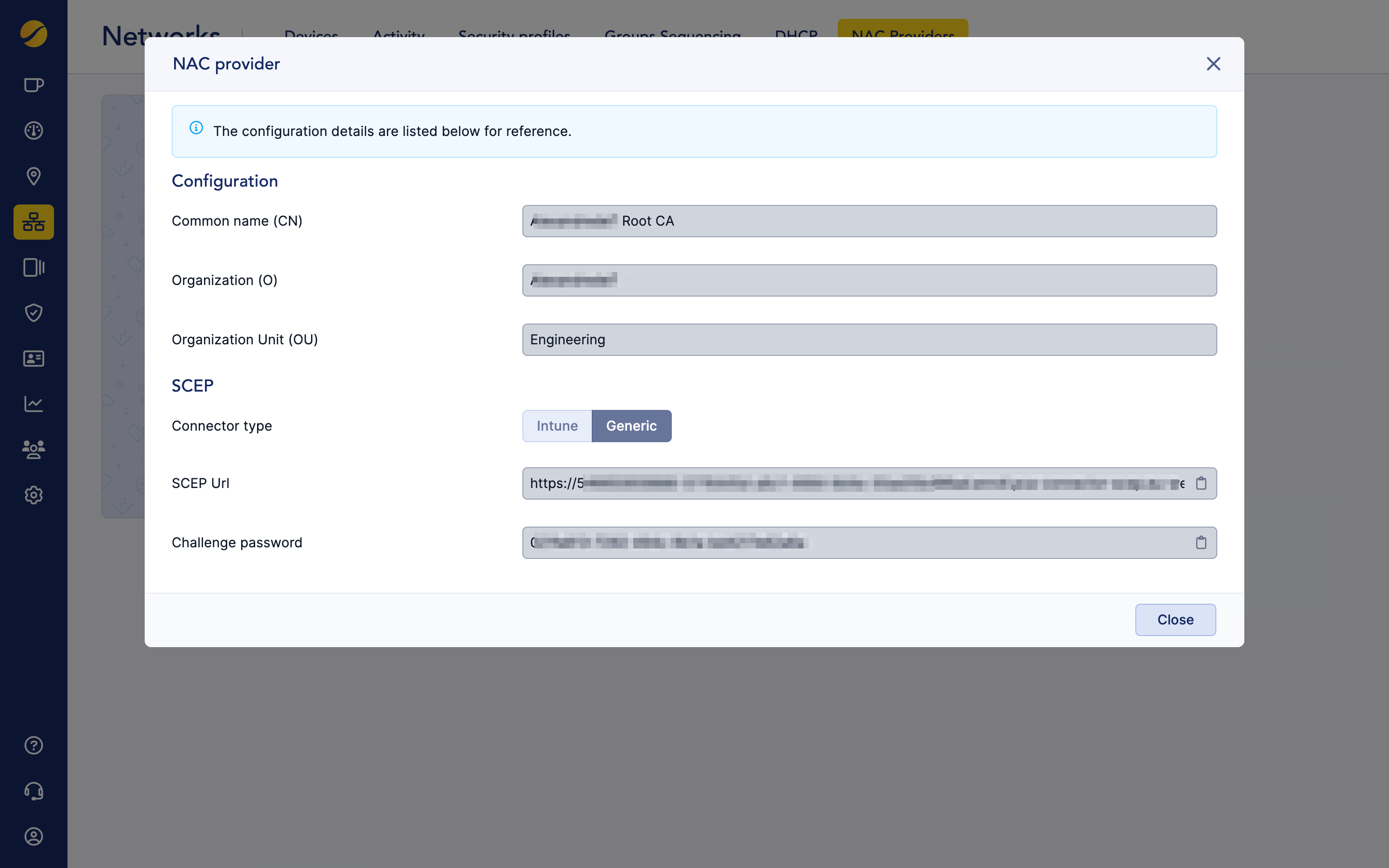1389x868 pixels.
Task: Select the Intune connector type
Action: point(557,426)
